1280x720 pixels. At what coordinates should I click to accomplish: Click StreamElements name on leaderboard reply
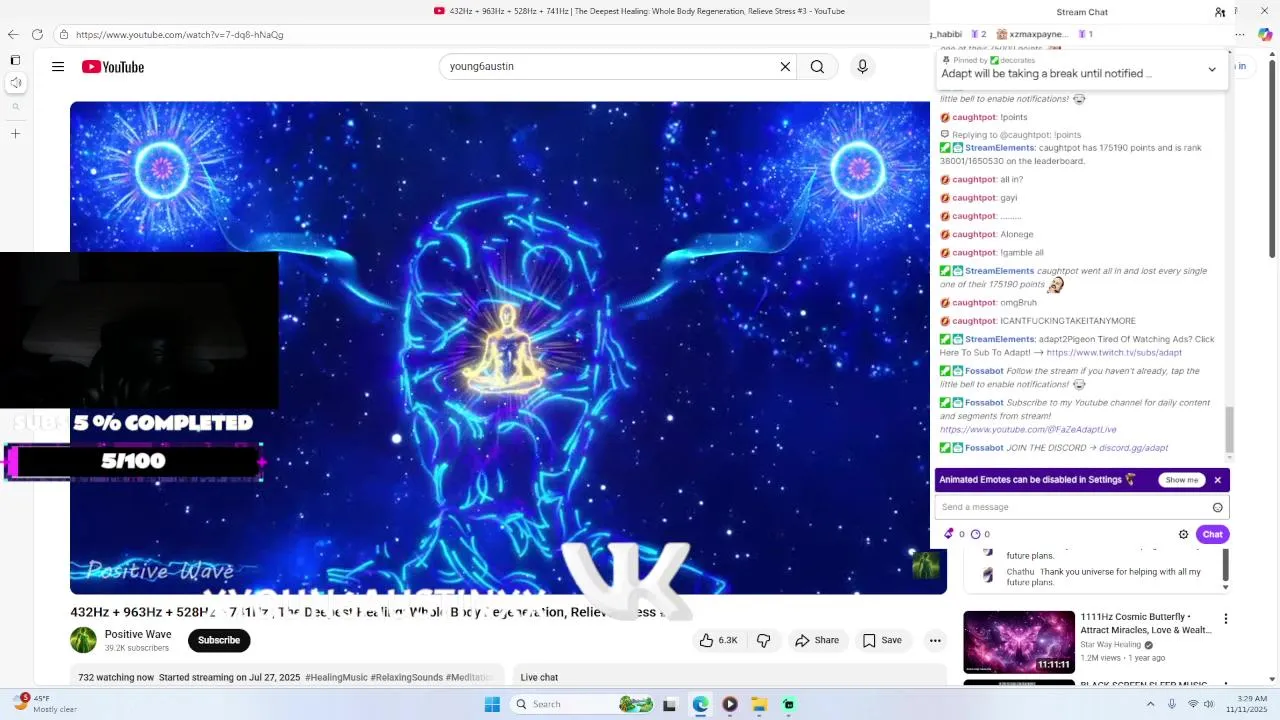click(x=1000, y=148)
